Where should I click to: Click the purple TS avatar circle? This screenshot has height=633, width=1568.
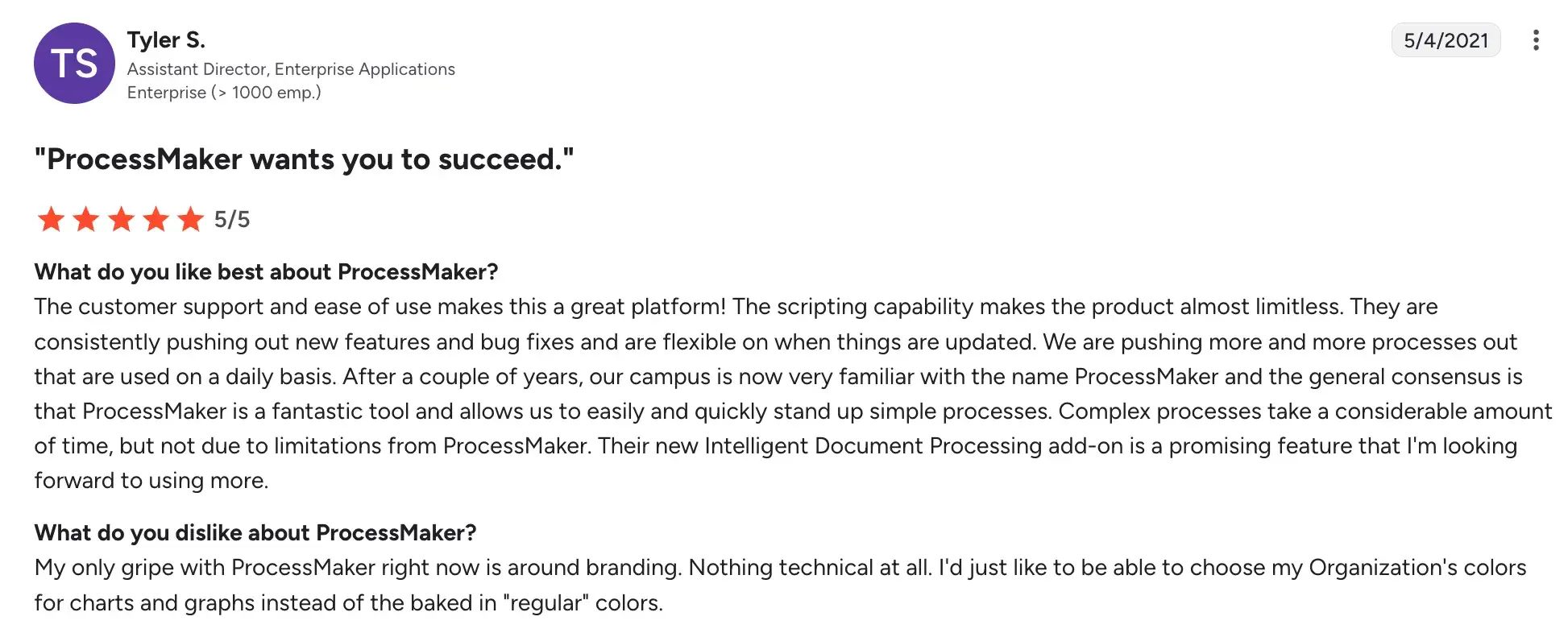coord(74,64)
